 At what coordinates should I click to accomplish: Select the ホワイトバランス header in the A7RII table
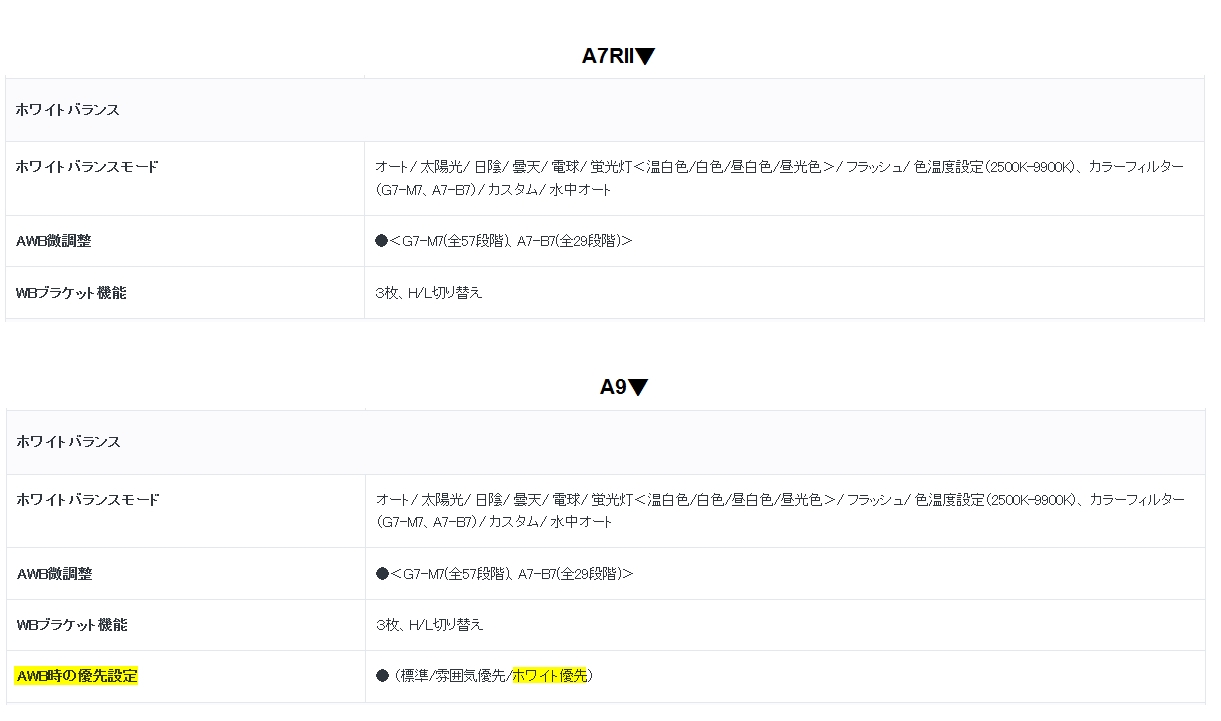pos(67,110)
